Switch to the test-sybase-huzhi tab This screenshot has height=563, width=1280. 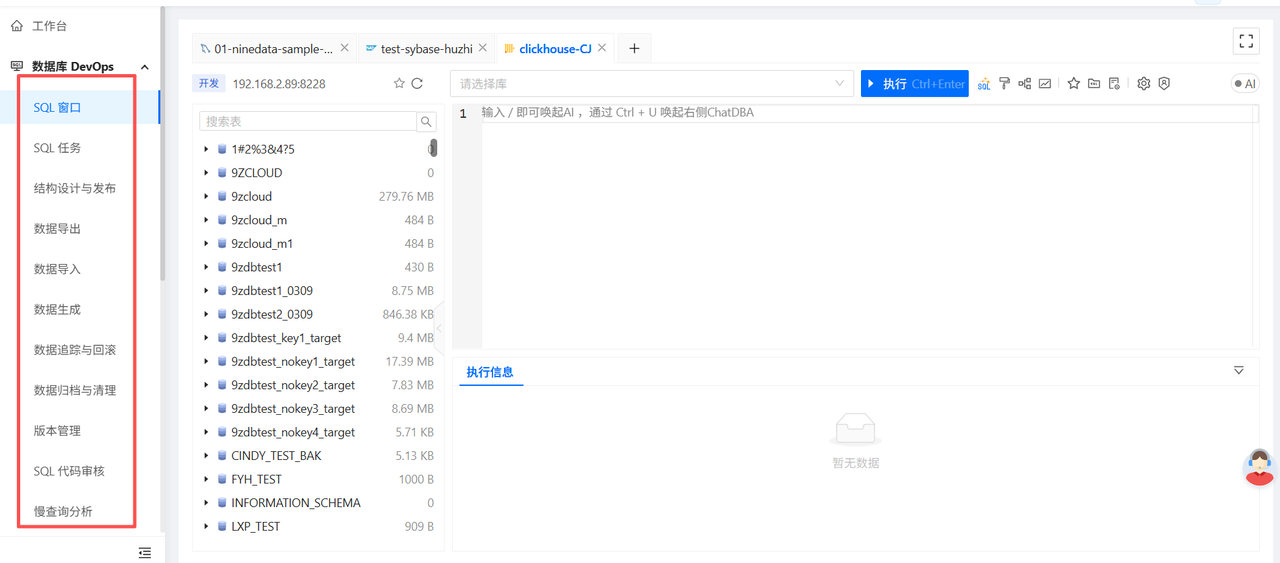click(427, 48)
